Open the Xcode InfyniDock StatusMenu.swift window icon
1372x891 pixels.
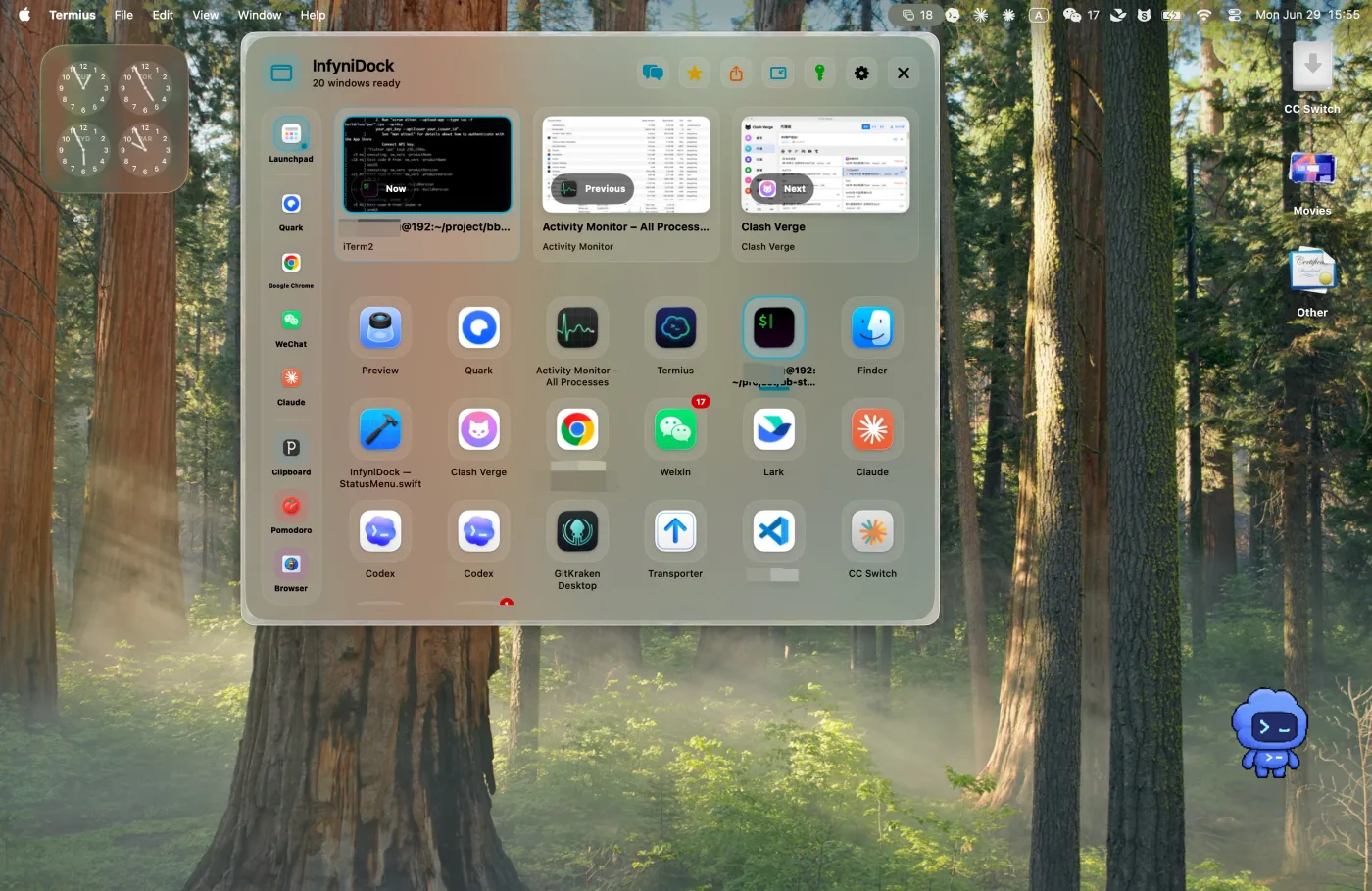[x=380, y=429]
